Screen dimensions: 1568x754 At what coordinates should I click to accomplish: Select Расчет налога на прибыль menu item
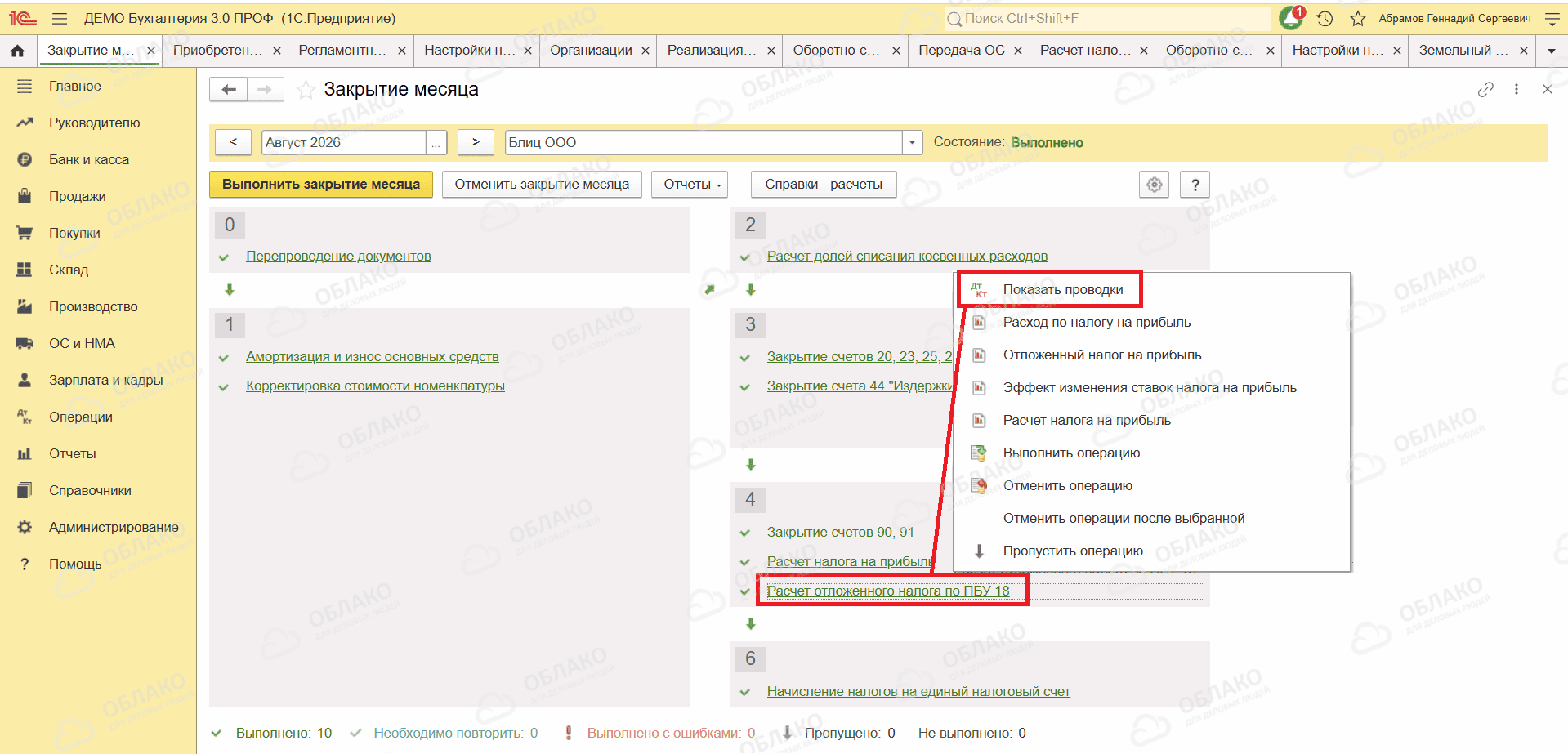point(1087,420)
